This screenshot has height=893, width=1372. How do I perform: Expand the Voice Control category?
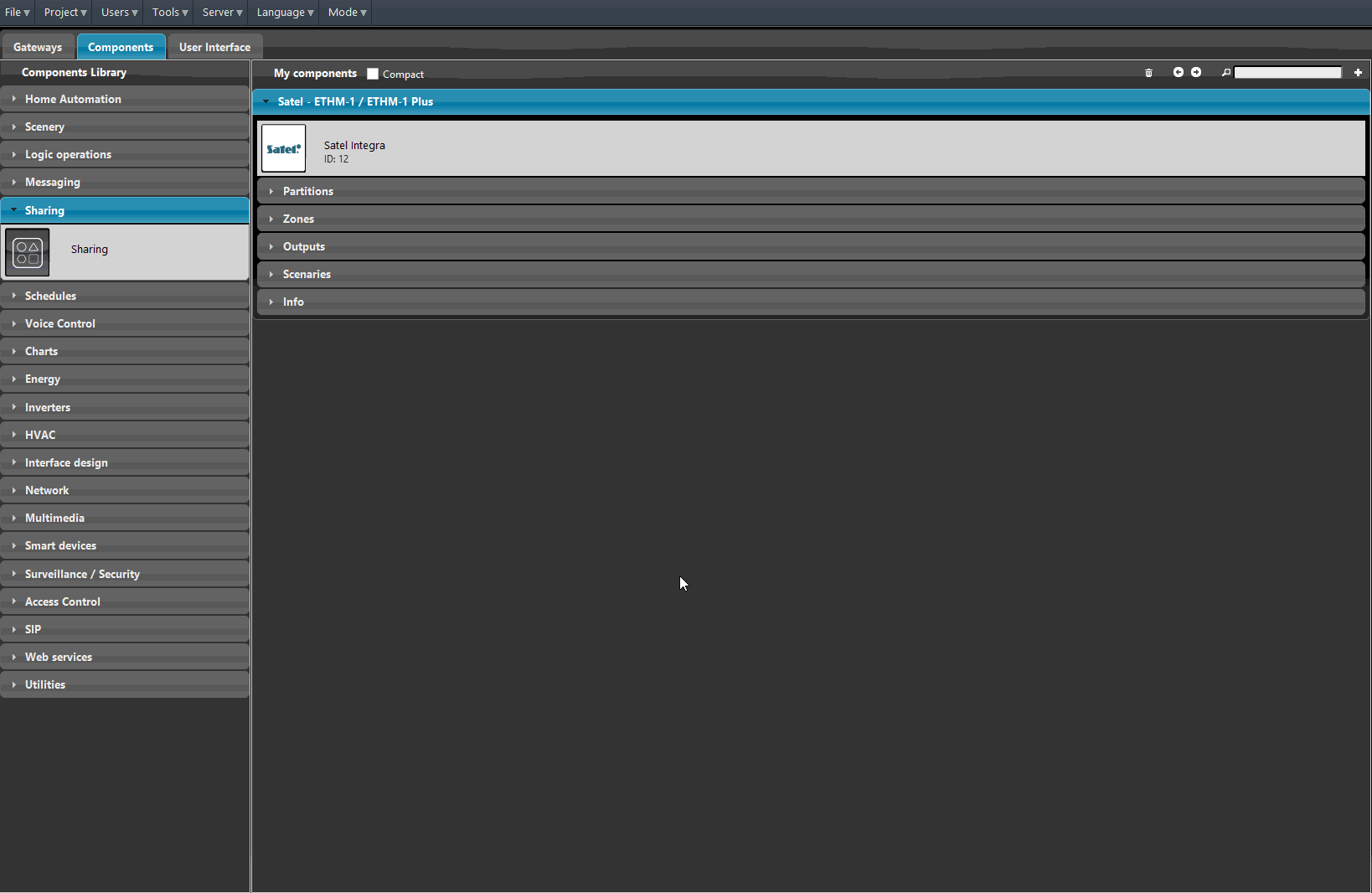click(125, 323)
